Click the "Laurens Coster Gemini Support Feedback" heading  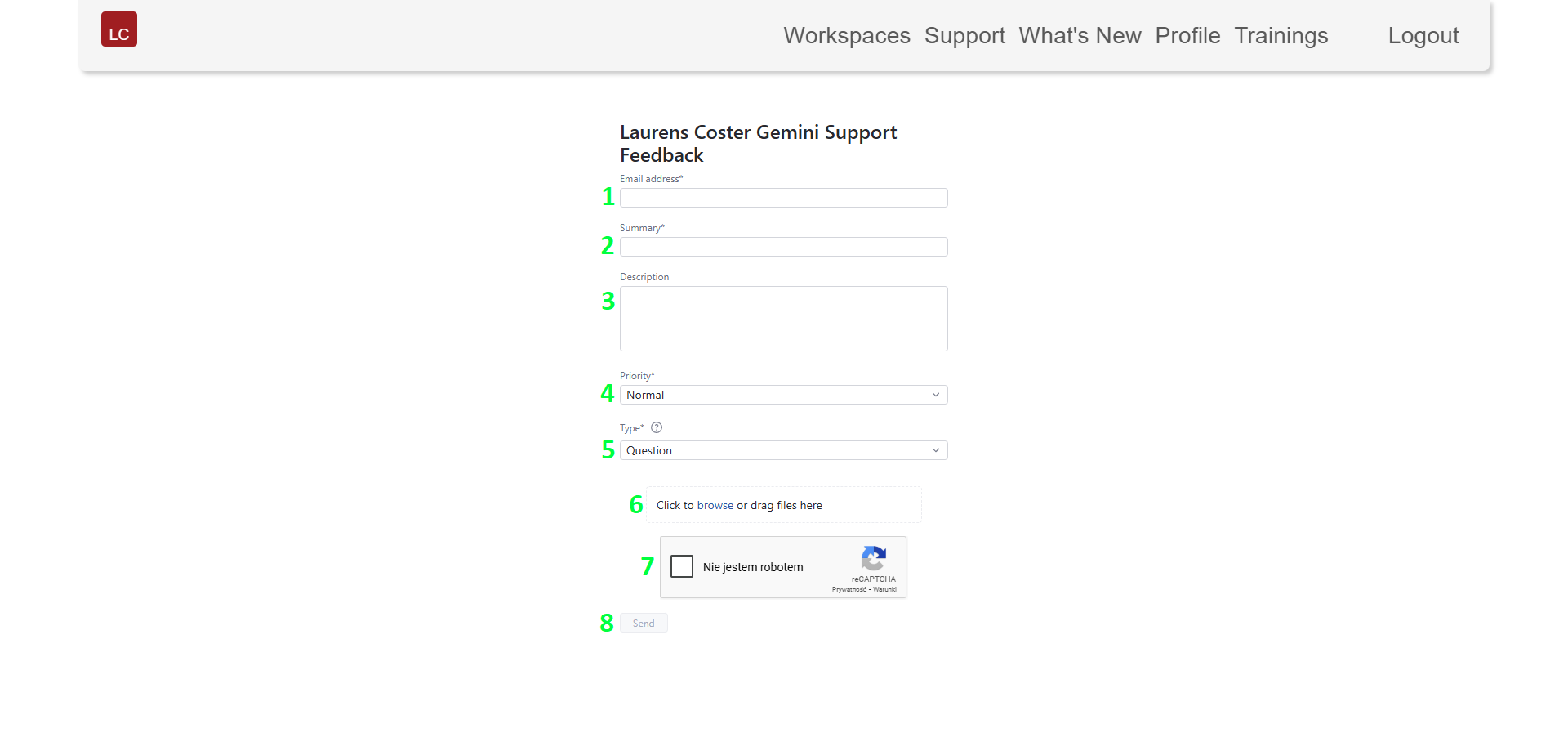[x=758, y=144]
